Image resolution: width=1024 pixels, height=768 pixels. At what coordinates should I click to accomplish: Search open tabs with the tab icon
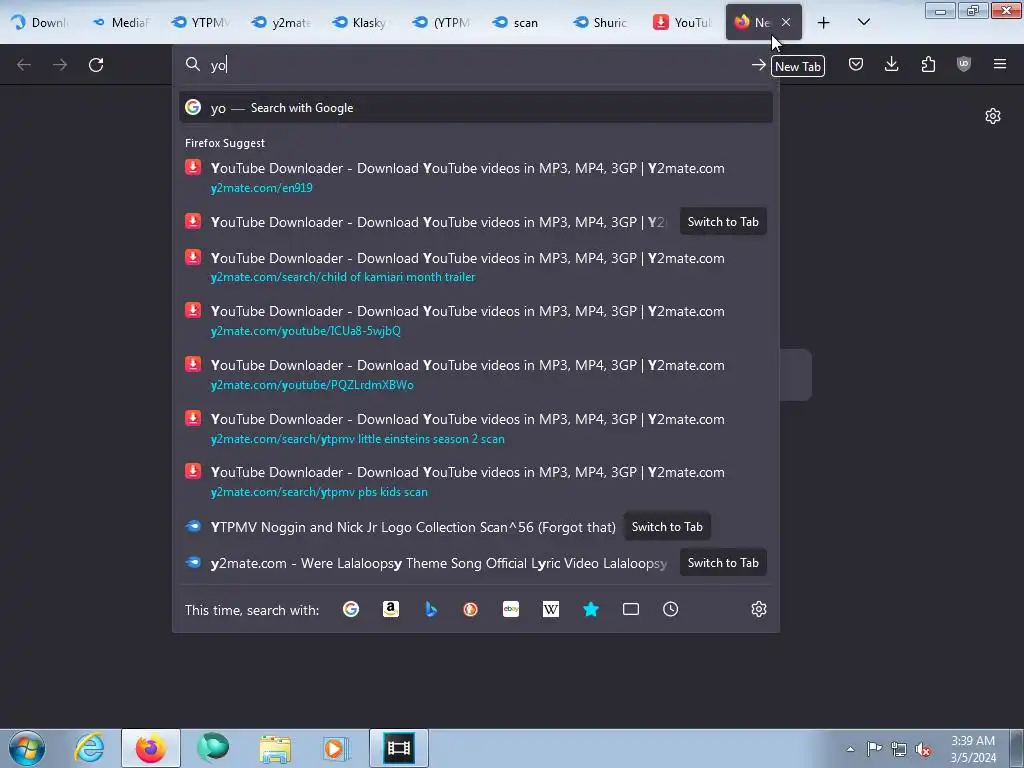click(x=631, y=609)
